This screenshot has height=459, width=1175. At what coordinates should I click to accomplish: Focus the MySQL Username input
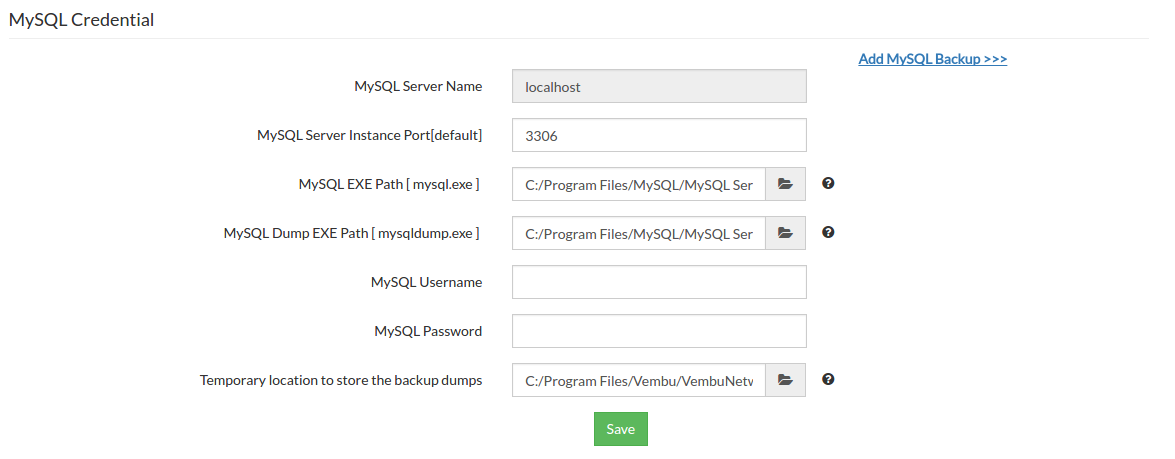coord(659,282)
